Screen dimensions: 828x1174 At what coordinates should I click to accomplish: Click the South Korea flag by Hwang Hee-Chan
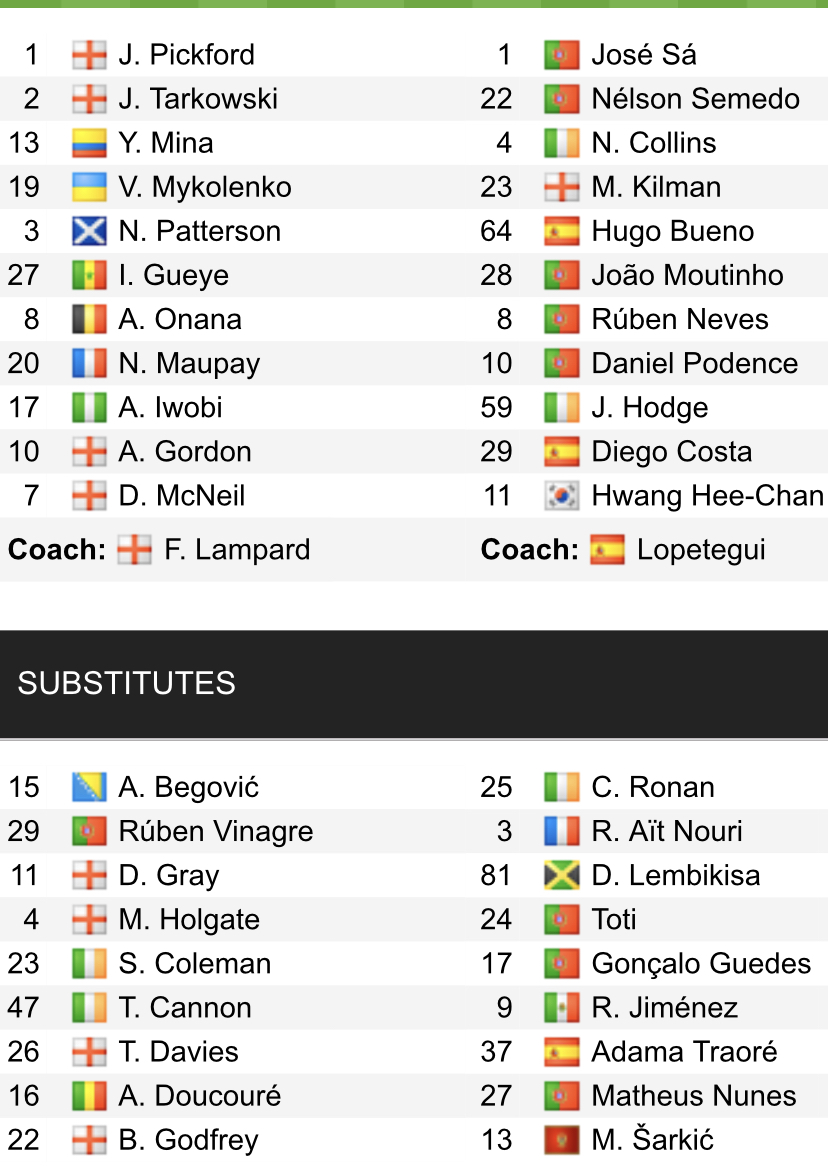tap(562, 496)
